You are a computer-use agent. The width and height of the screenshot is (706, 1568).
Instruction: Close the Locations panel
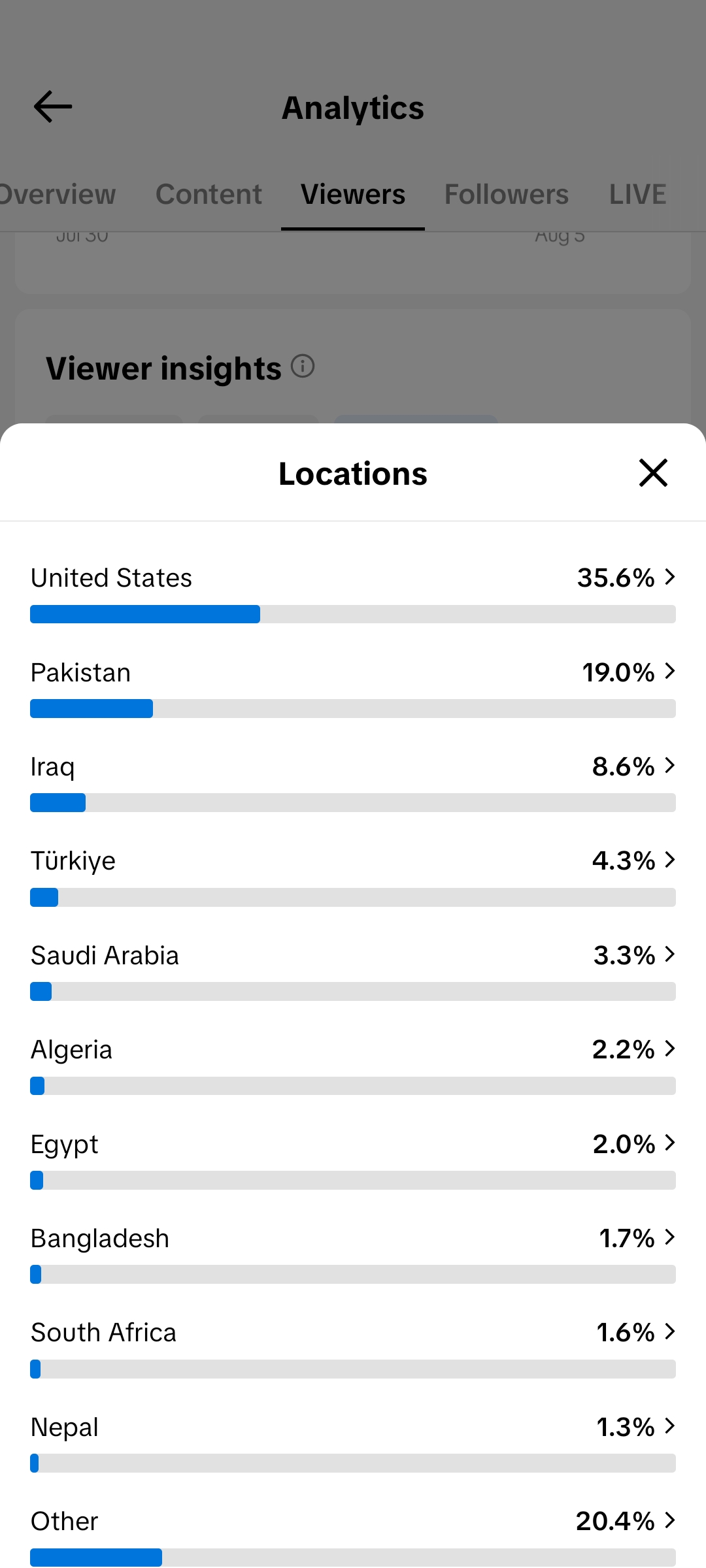tap(653, 473)
